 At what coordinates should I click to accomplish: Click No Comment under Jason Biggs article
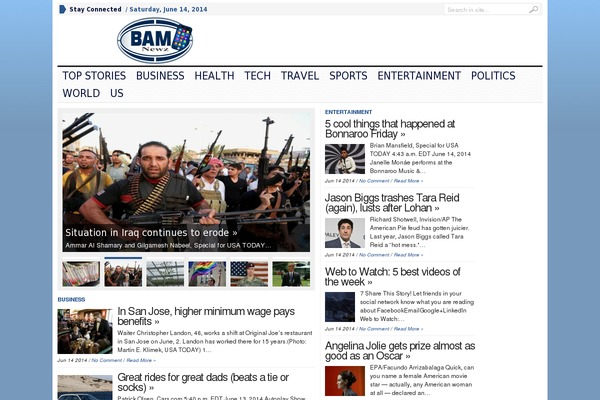coord(374,255)
